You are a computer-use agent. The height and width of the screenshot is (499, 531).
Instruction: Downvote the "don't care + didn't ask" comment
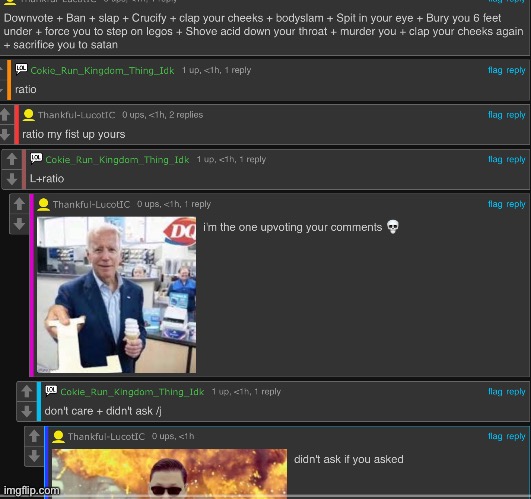pyautogui.click(x=27, y=411)
